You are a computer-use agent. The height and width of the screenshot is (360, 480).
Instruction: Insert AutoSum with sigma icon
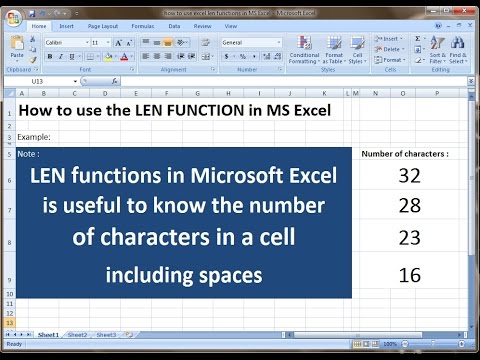[x=418, y=39]
